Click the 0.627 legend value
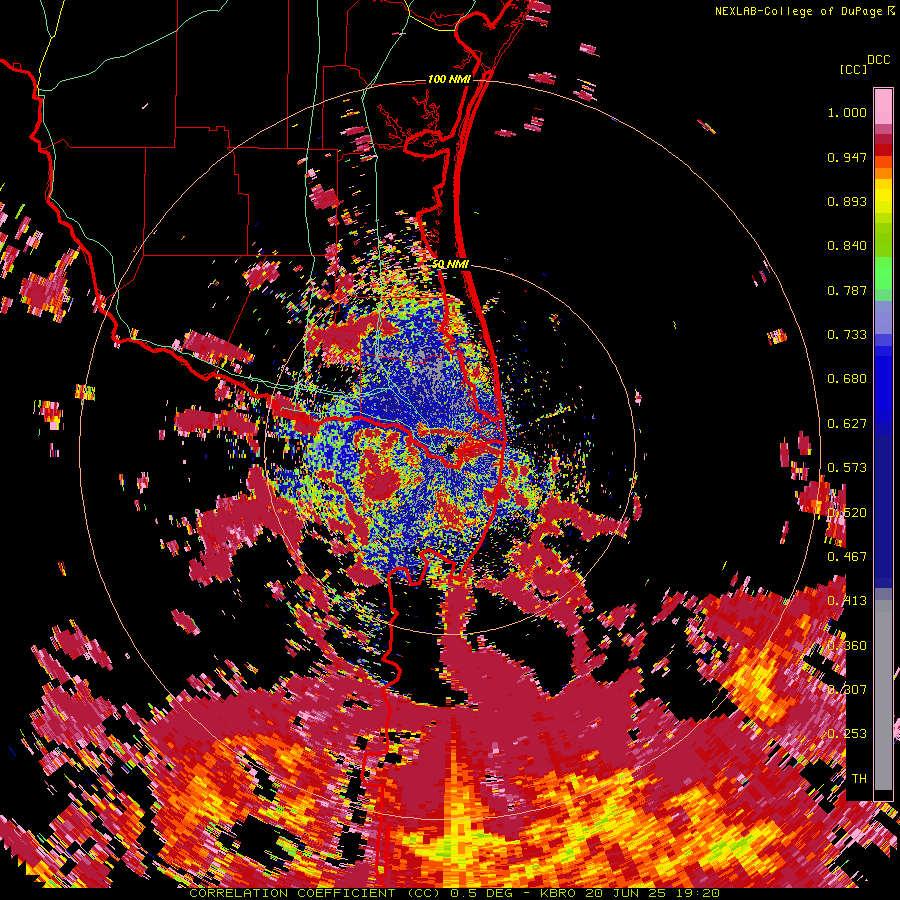 point(847,424)
